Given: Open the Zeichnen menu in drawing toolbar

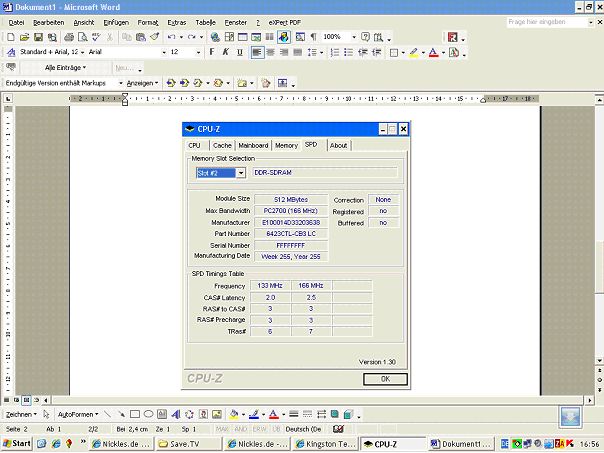Looking at the screenshot, I should click(21, 414).
